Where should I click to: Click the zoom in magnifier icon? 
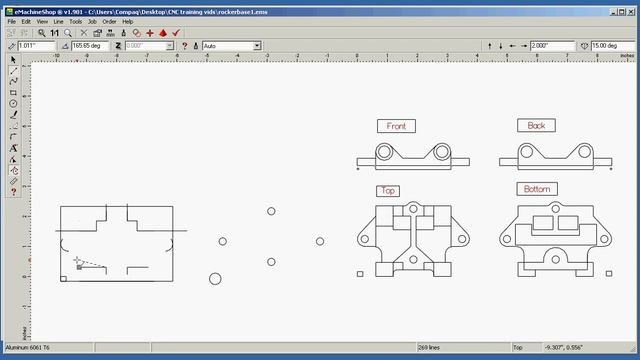tap(42, 33)
